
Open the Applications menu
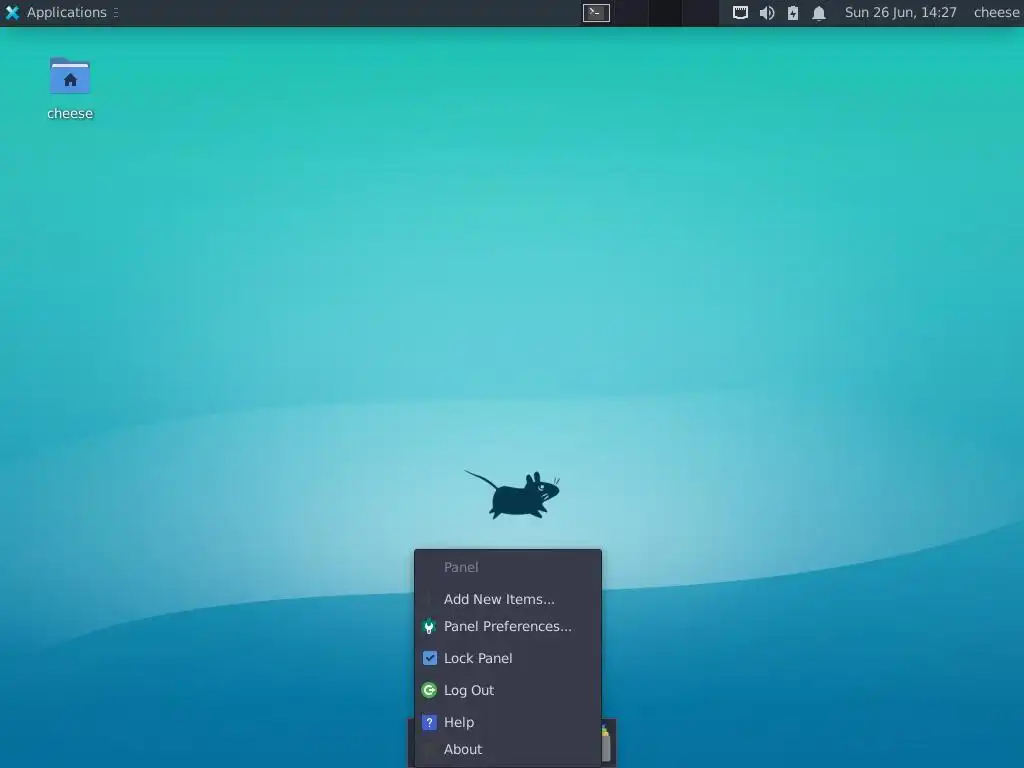(x=56, y=12)
